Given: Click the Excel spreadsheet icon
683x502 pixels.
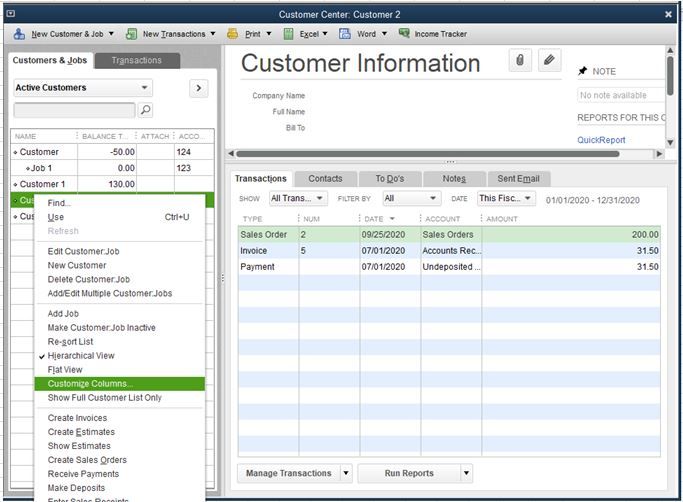Looking at the screenshot, I should pyautogui.click(x=288, y=34).
